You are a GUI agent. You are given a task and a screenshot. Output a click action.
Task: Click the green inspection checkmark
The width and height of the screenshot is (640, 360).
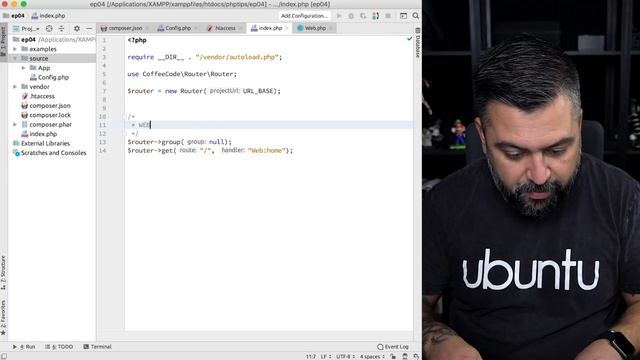click(x=409, y=39)
